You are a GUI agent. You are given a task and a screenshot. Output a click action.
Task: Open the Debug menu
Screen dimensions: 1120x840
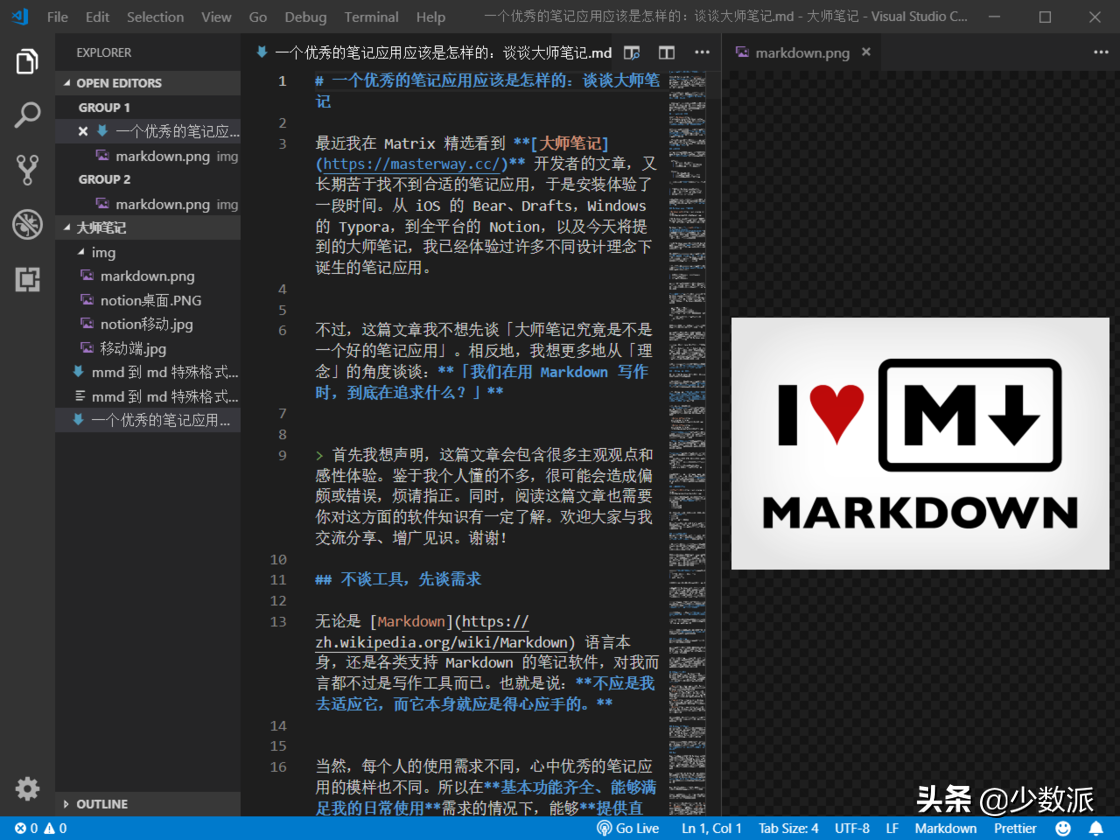(306, 17)
